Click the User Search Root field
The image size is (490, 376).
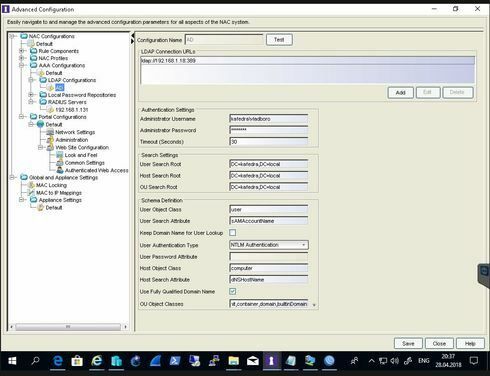coord(269,164)
